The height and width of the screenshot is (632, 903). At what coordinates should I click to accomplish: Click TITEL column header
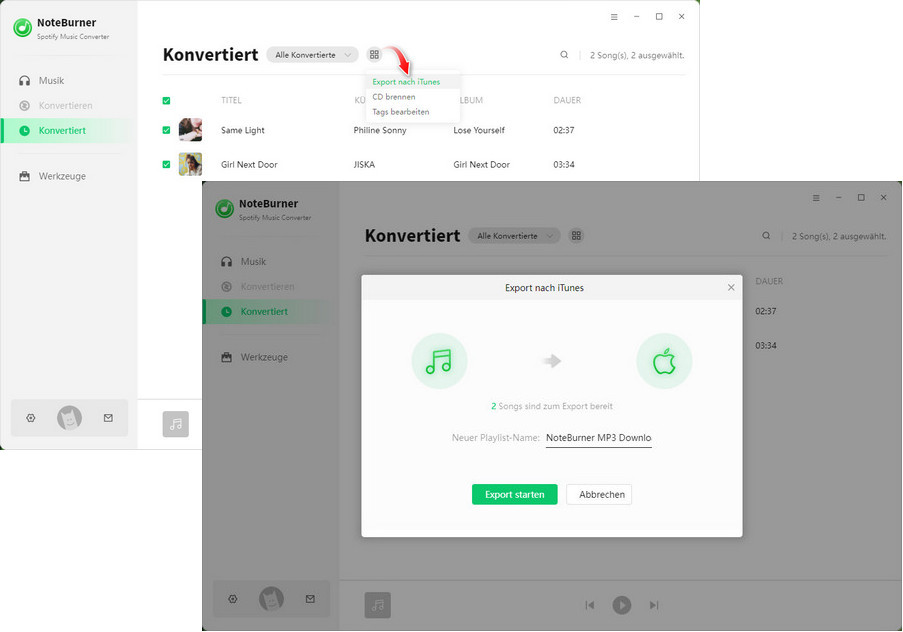point(232,100)
